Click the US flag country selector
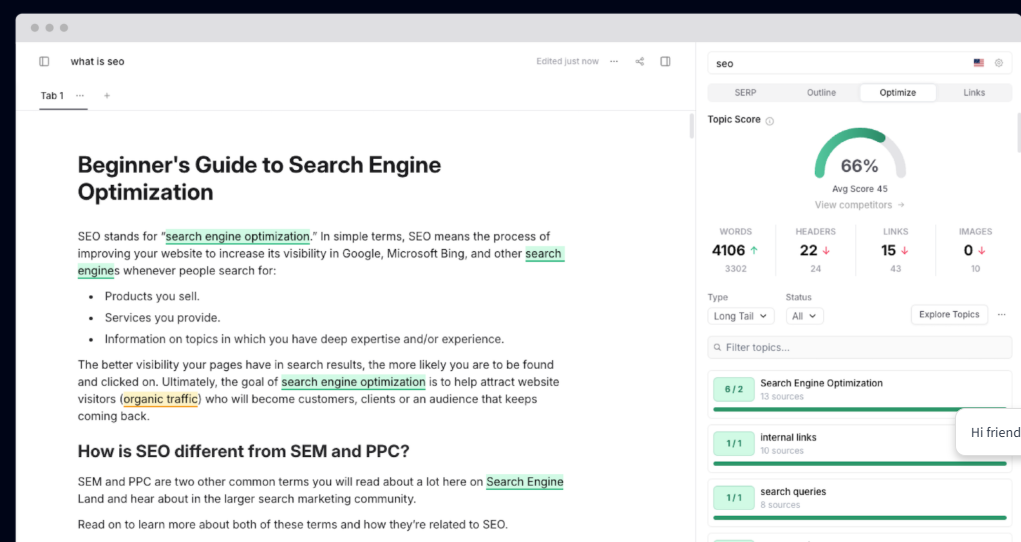This screenshot has width=1021, height=542. pos(979,63)
